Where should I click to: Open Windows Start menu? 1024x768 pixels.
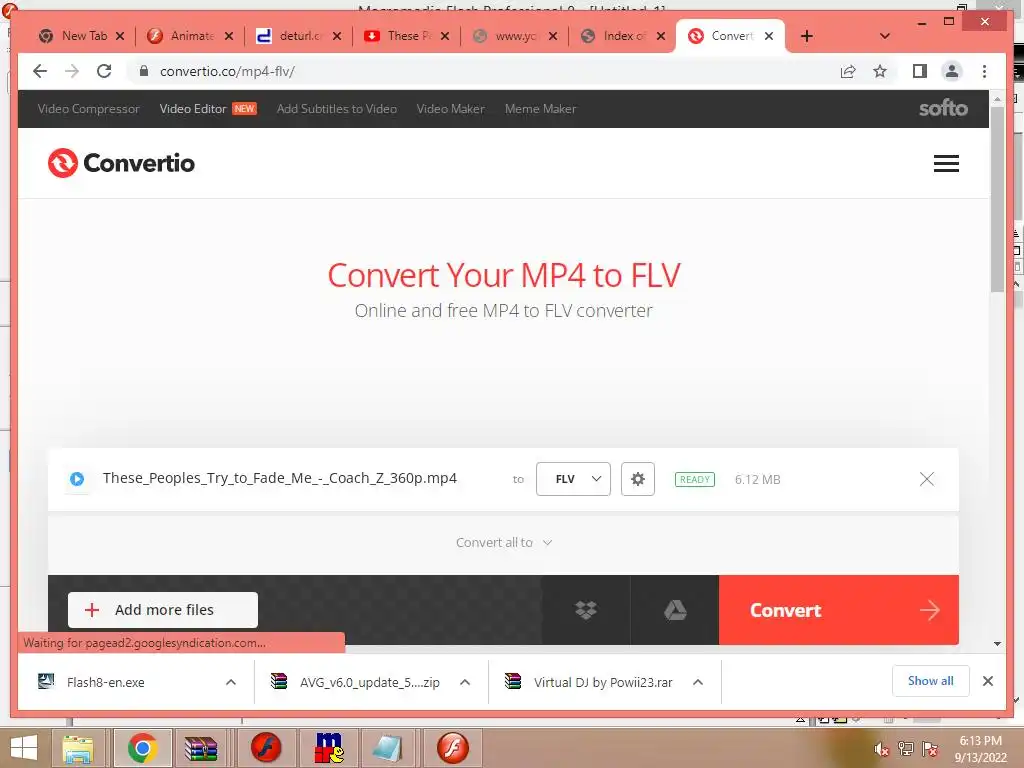click(x=24, y=748)
